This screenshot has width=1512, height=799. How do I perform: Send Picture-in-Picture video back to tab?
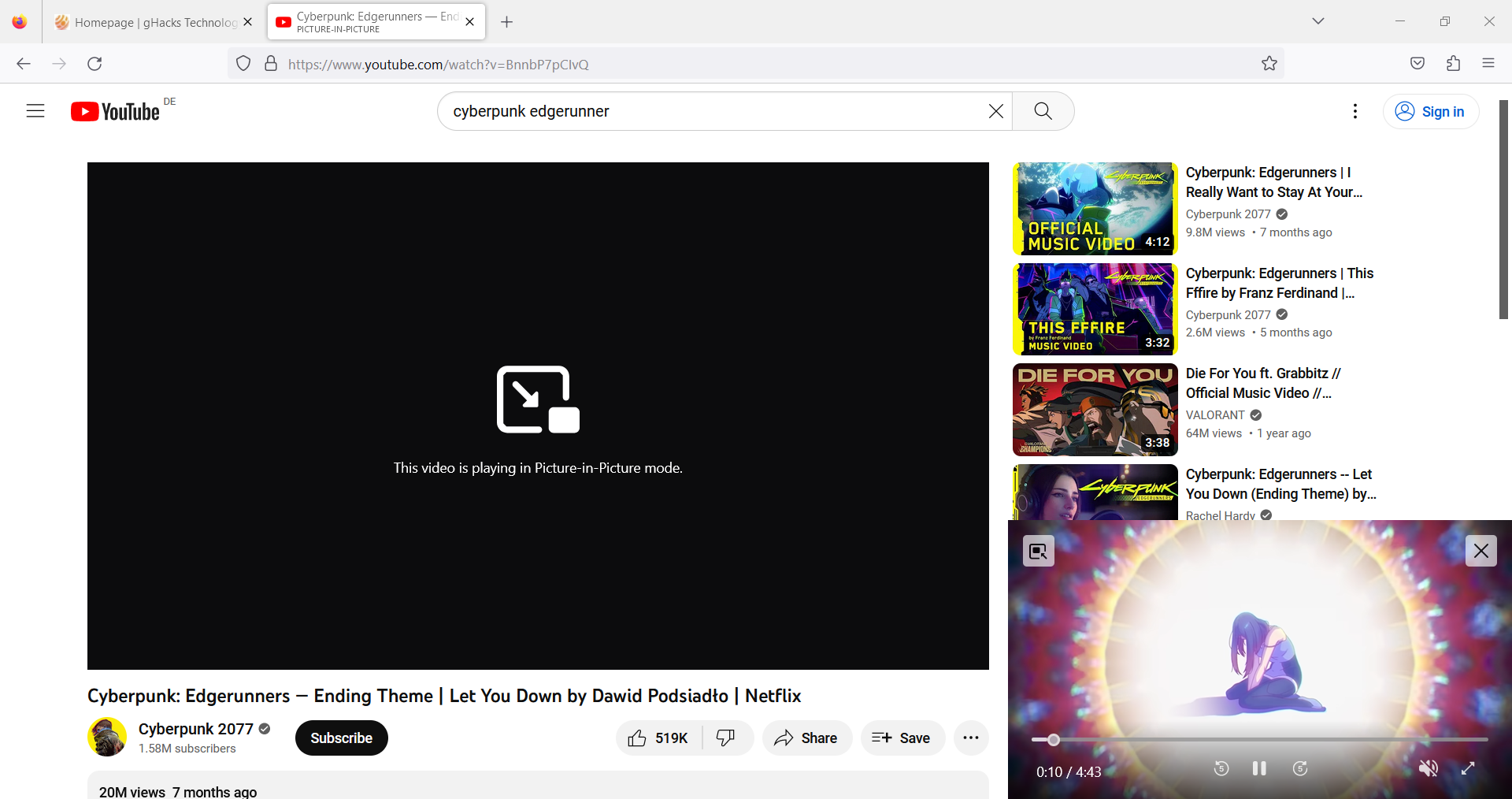point(1038,551)
